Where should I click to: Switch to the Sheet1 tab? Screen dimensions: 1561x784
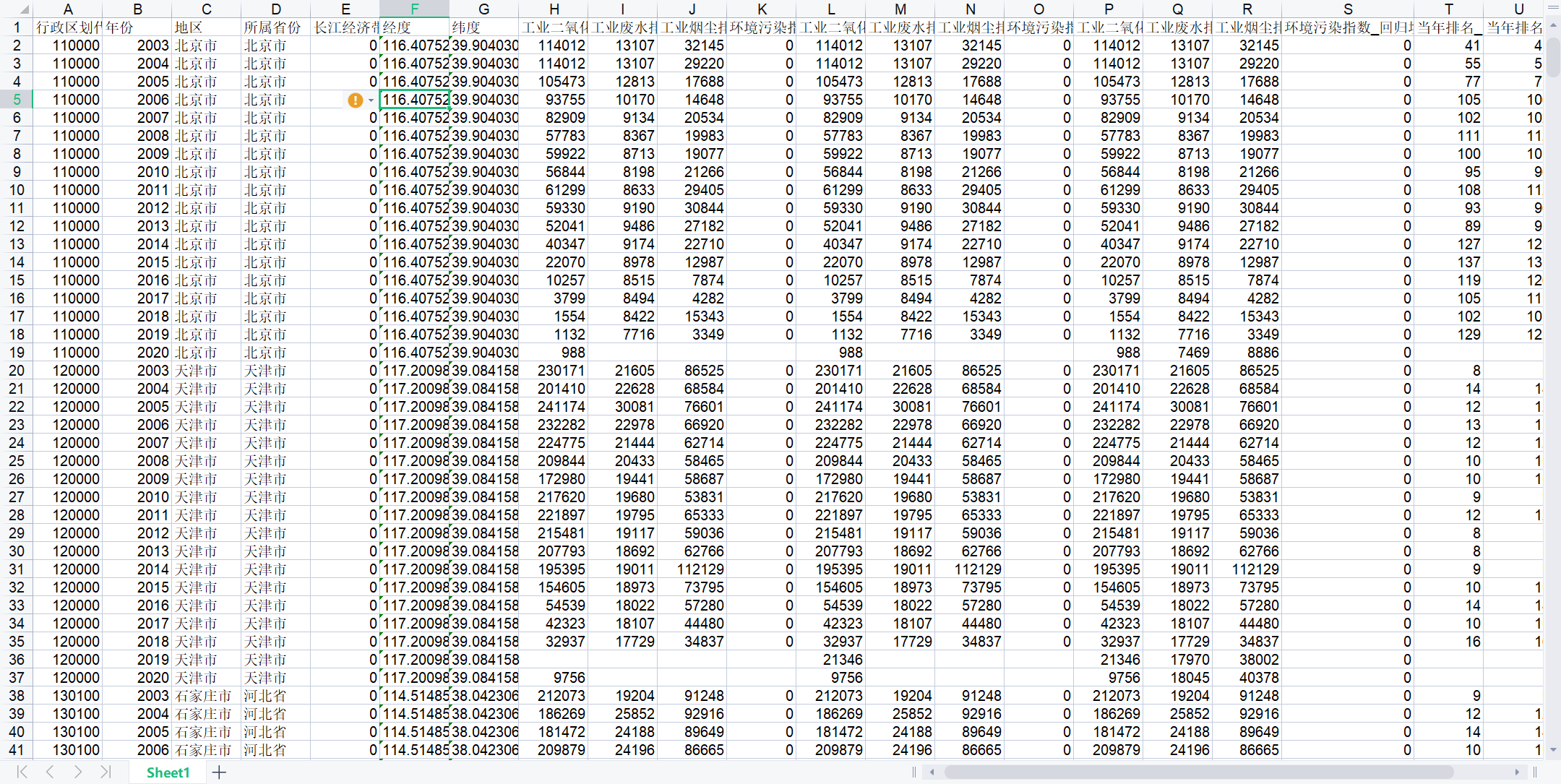(168, 772)
